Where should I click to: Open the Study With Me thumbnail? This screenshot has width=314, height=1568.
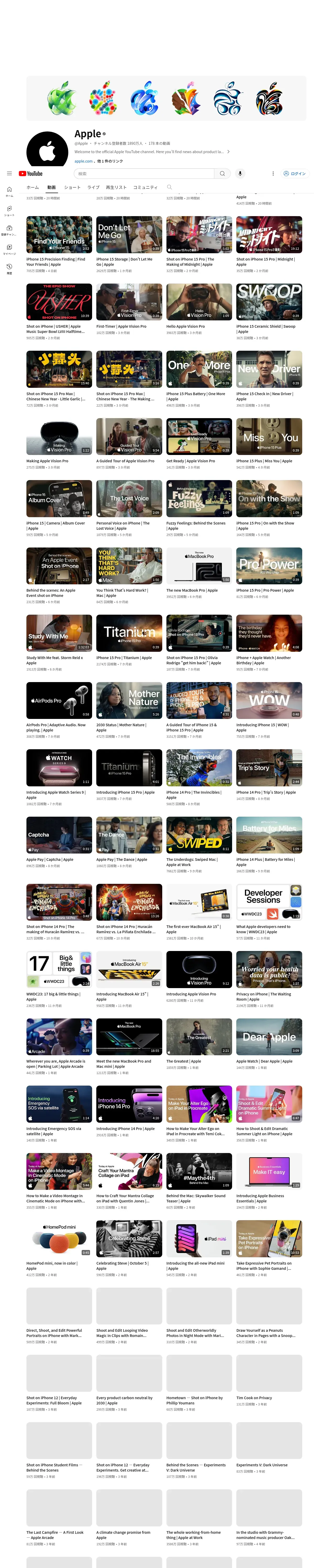click(59, 633)
